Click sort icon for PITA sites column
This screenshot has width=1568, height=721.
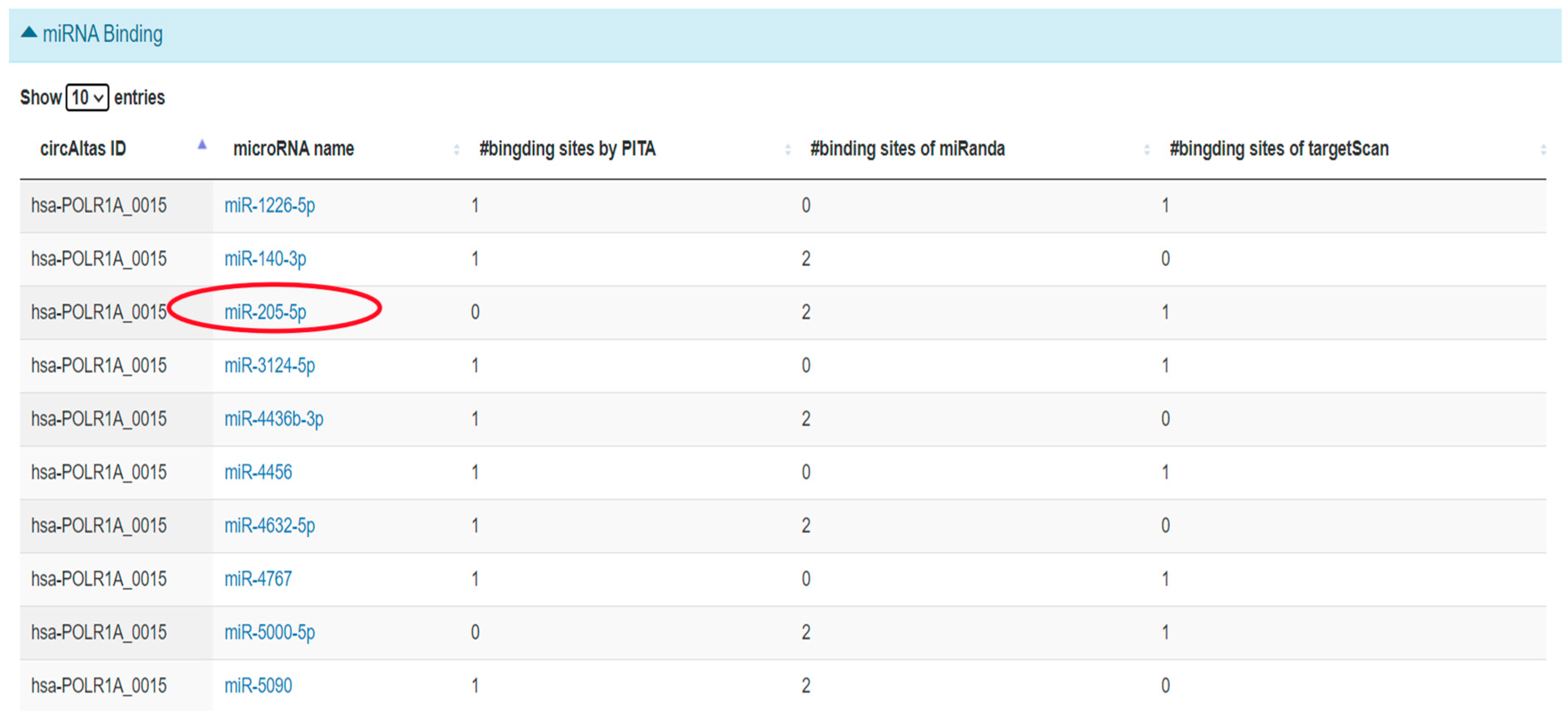tap(788, 149)
